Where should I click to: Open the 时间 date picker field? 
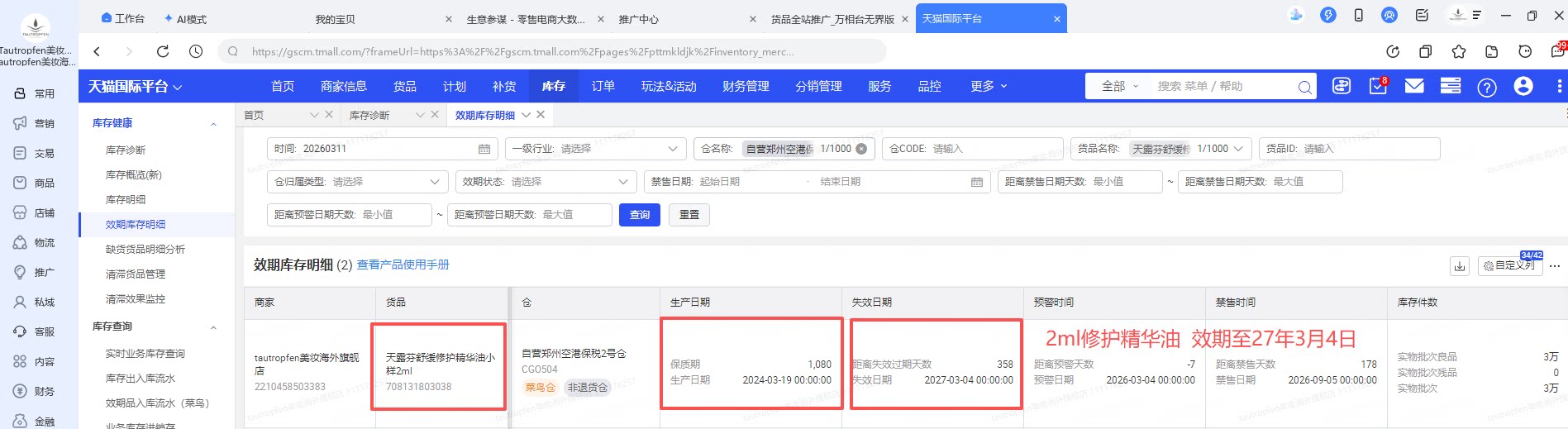[x=382, y=149]
